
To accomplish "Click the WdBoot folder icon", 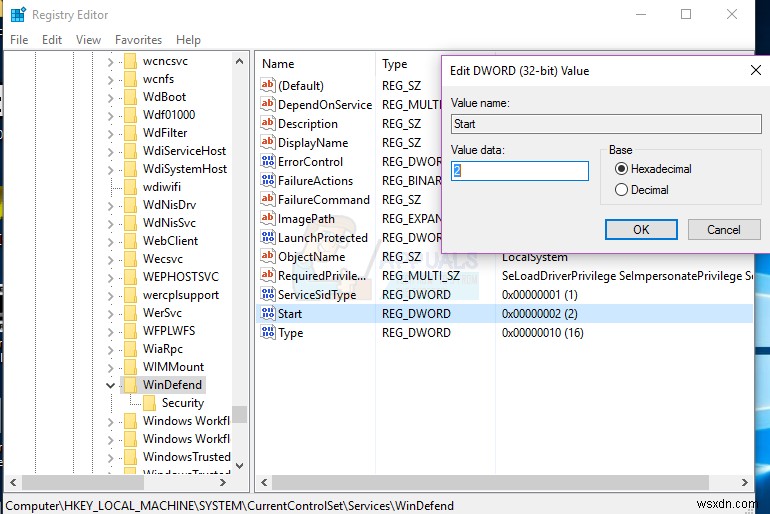I will (x=131, y=97).
